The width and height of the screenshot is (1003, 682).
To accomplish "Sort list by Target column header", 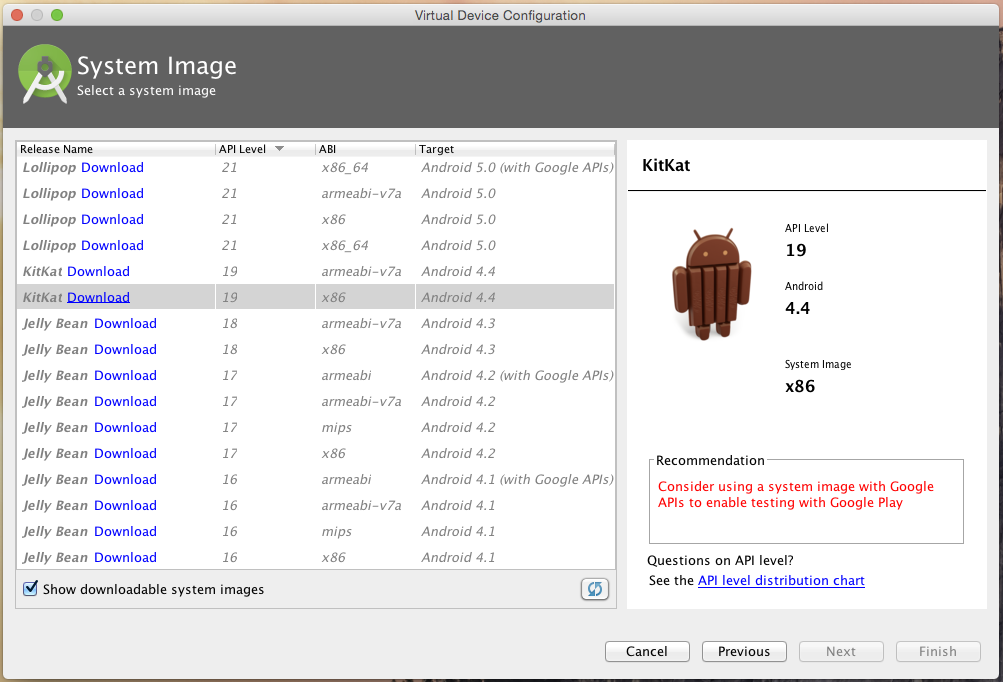I will coord(437,149).
